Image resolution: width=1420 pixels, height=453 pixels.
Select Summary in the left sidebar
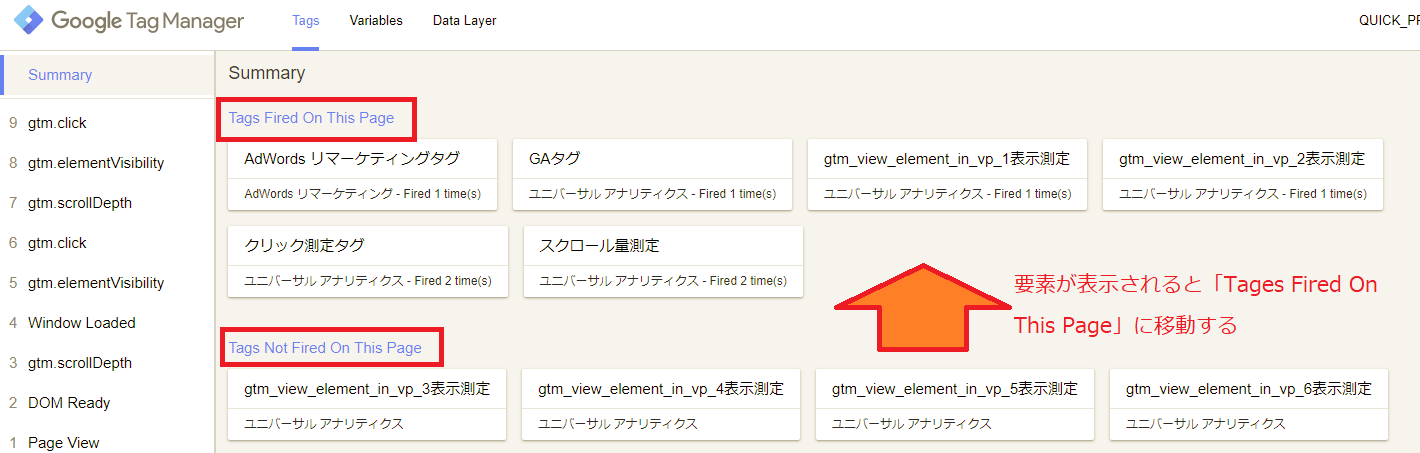pos(107,75)
